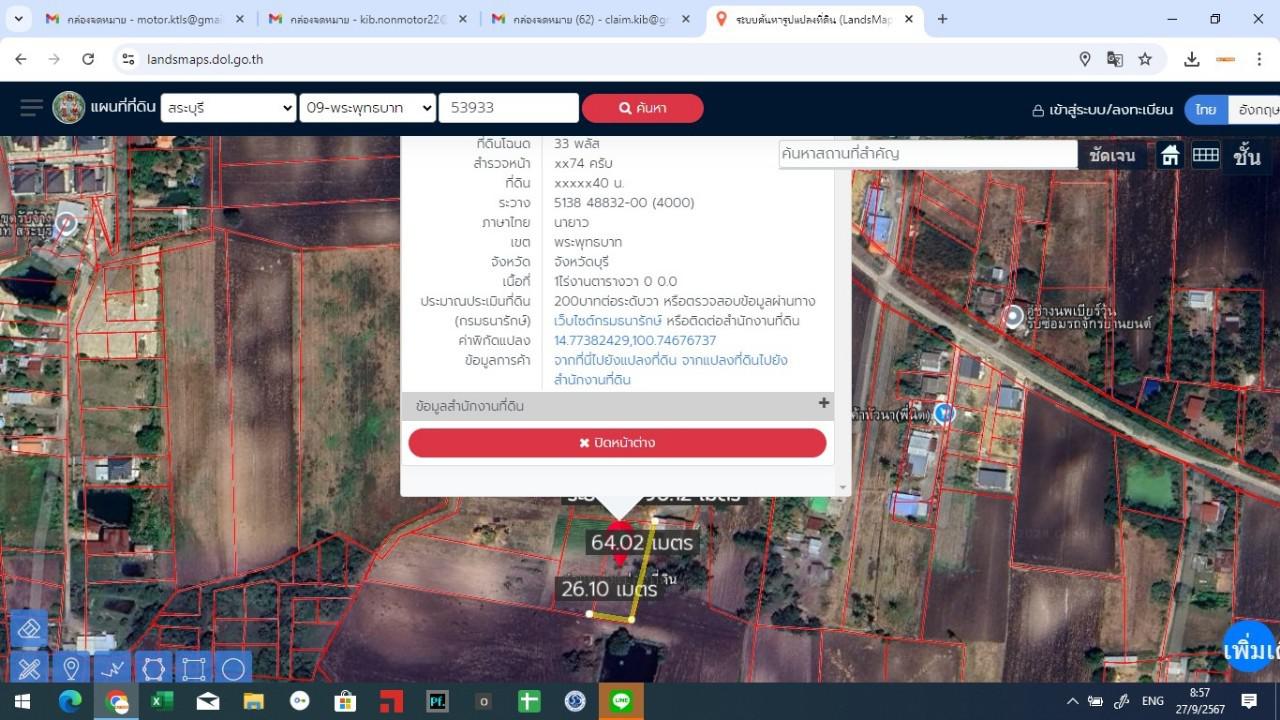Click the pencil and ruler drawing tool
The height and width of the screenshot is (720, 1280).
pyautogui.click(x=30, y=668)
